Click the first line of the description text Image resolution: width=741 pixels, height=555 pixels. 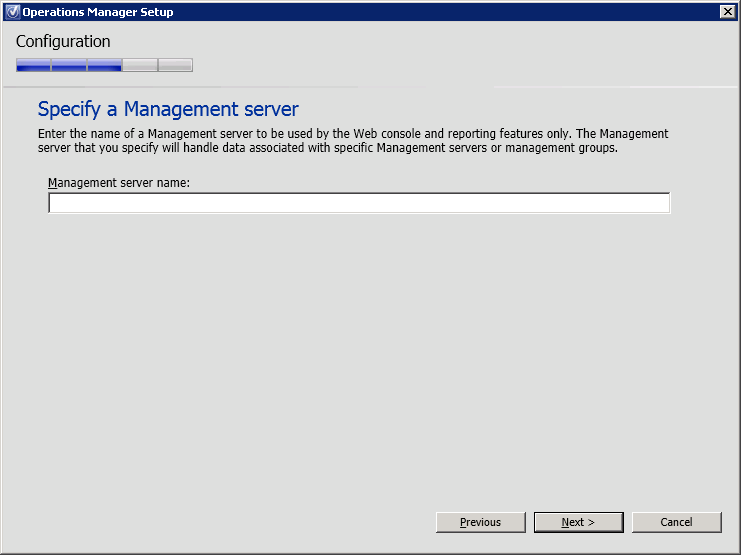(x=353, y=134)
